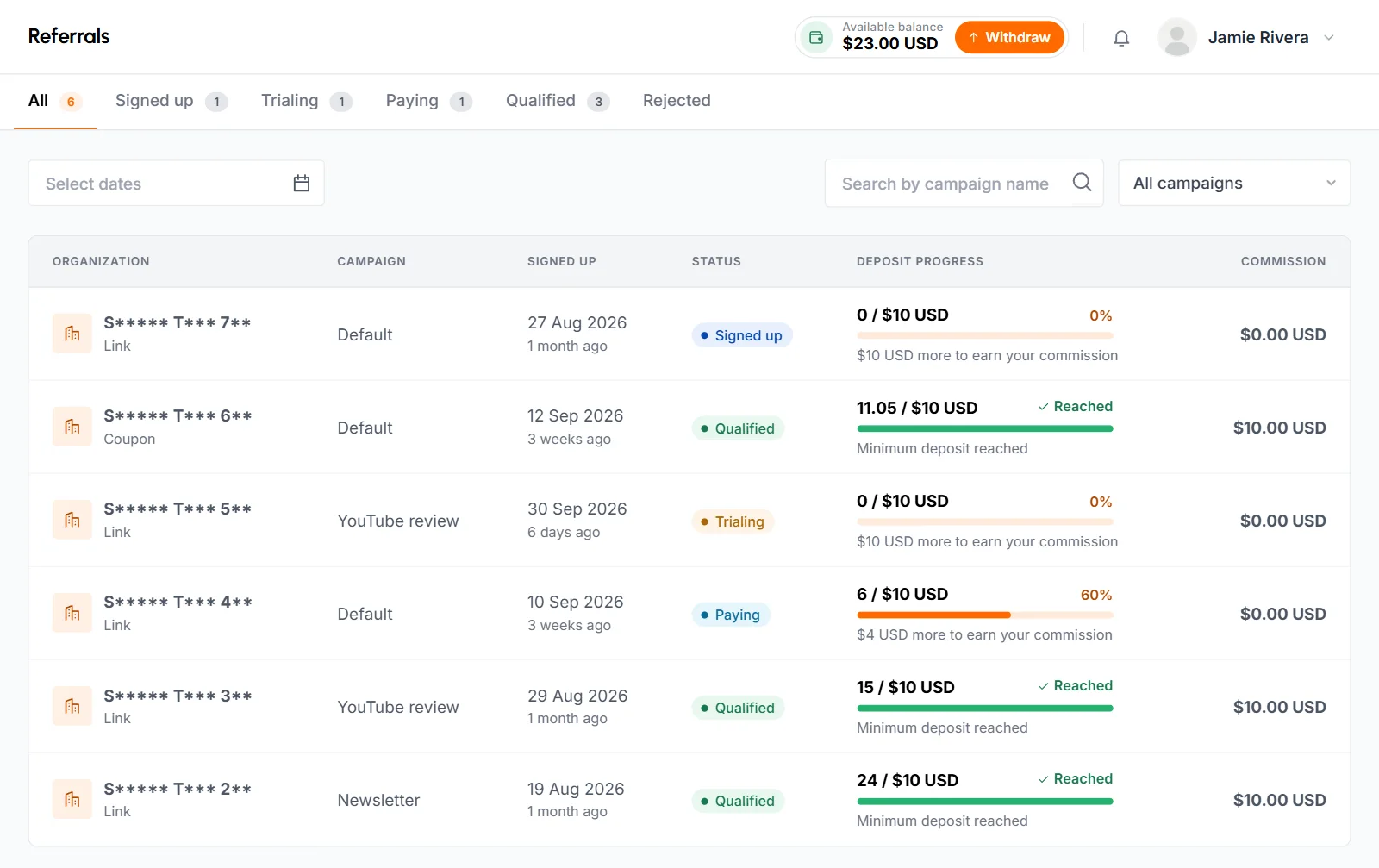Click "$4 USD more to earn your commission"
This screenshot has width=1379, height=868.
coord(984,634)
